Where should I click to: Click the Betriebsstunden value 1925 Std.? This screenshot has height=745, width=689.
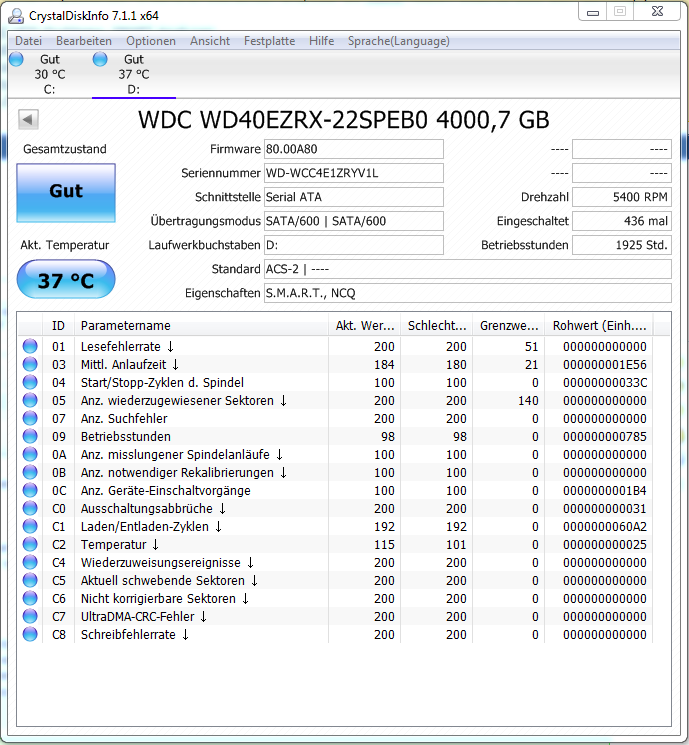click(x=622, y=245)
